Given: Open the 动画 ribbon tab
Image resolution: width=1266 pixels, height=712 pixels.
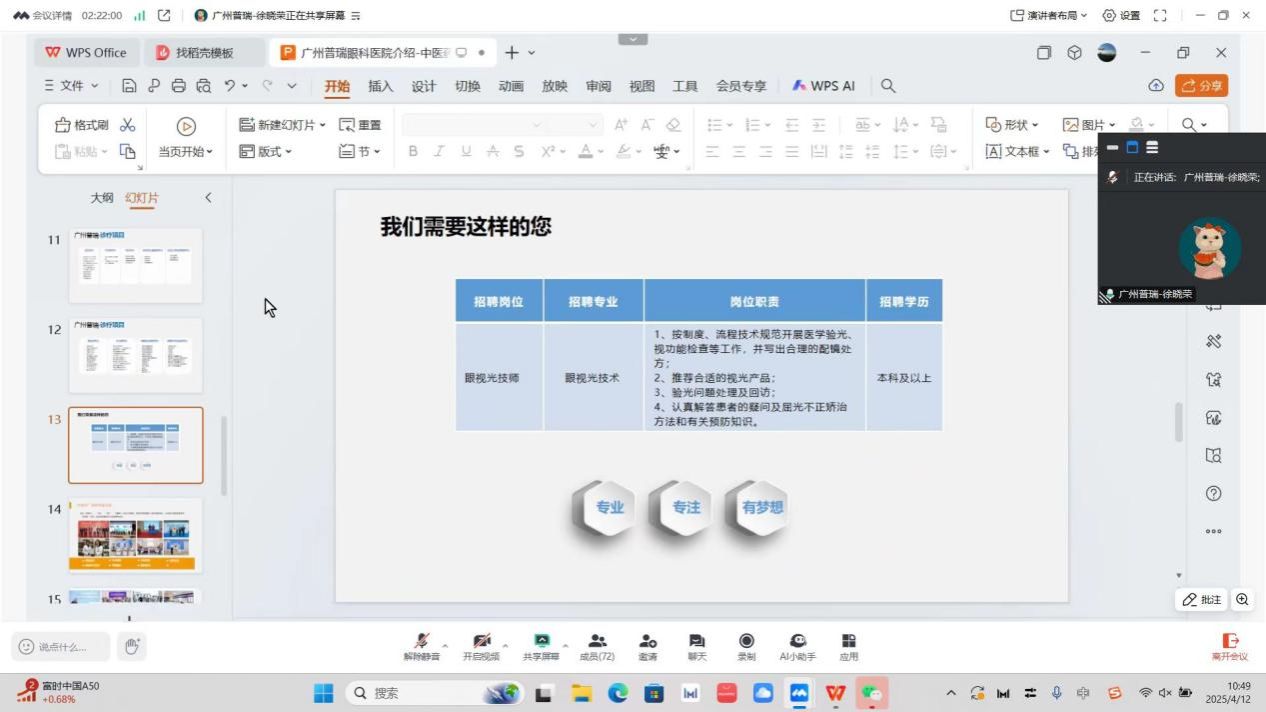Looking at the screenshot, I should coord(510,87).
